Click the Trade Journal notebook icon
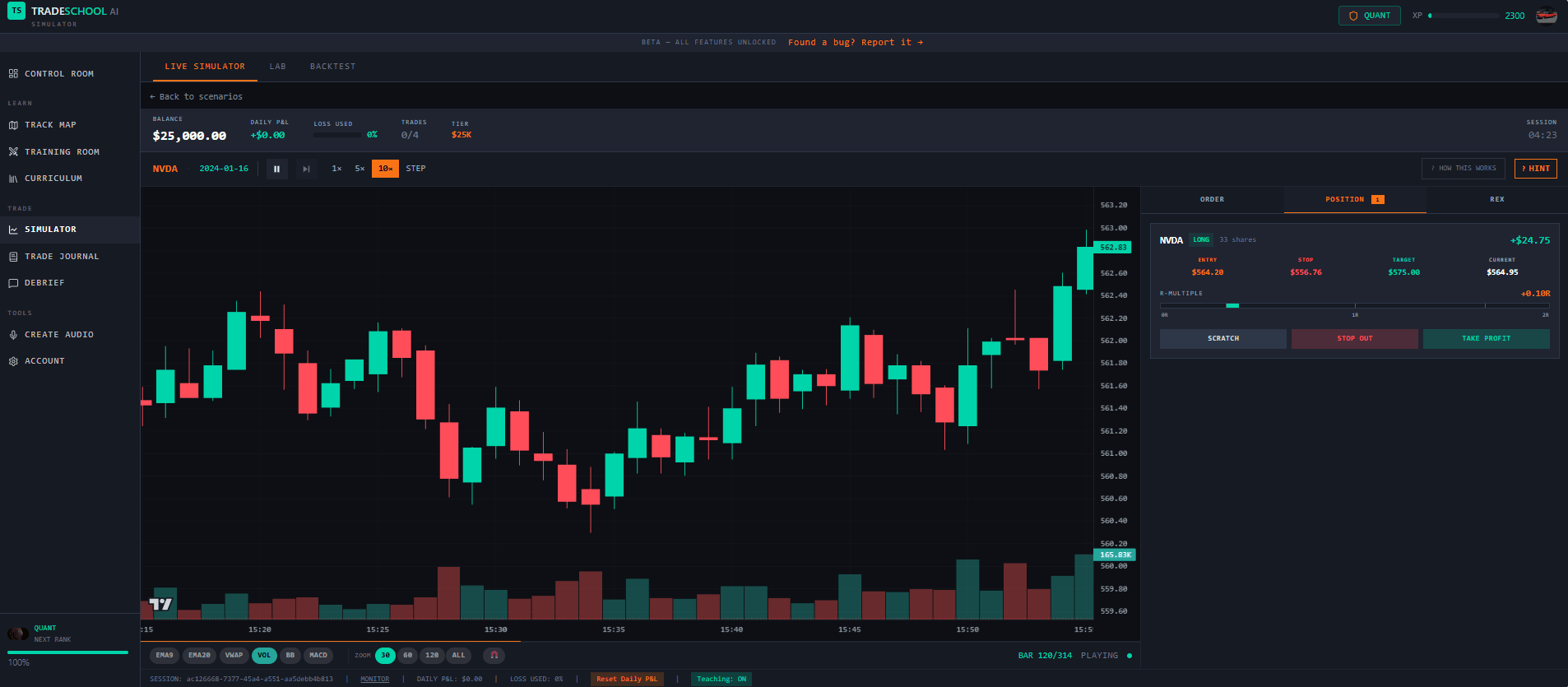Viewport: 1568px width, 687px height. 13,257
